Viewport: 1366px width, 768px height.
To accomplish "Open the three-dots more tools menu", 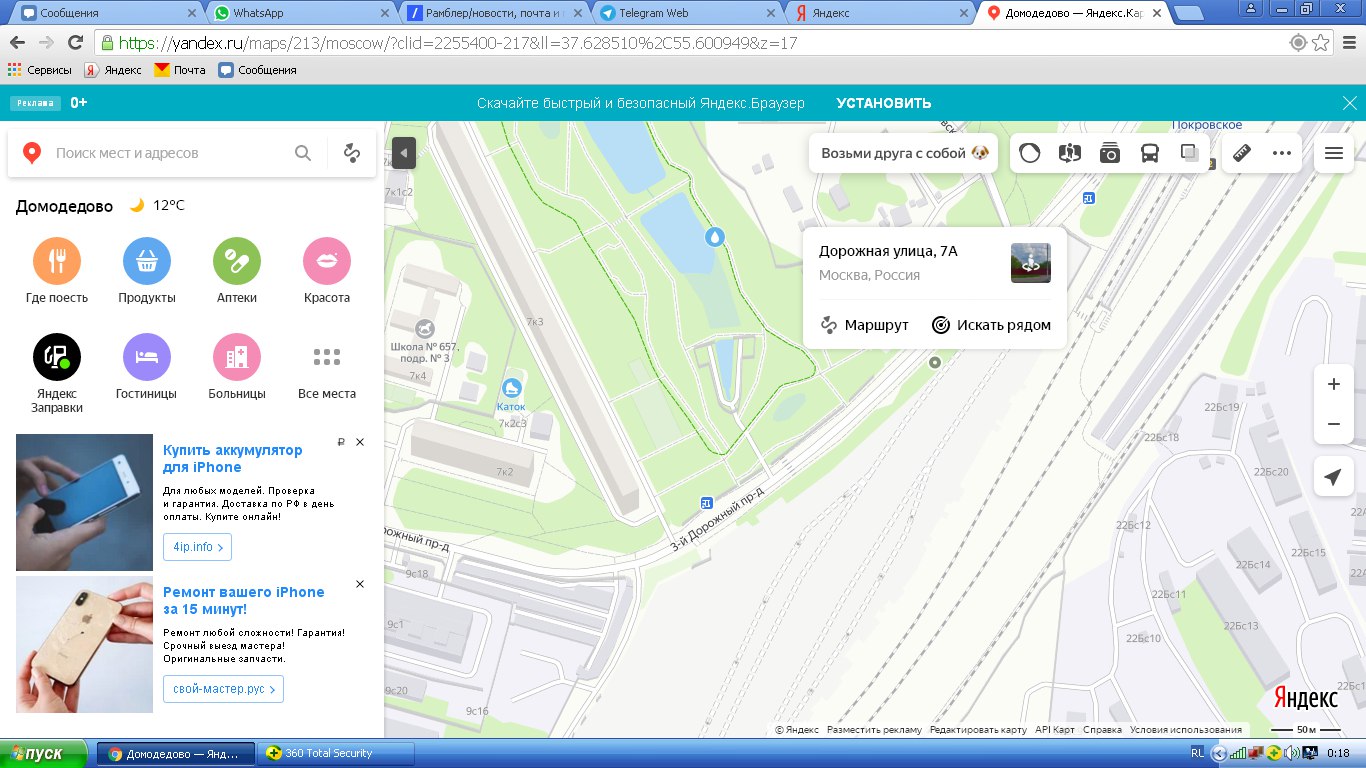I will click(x=1282, y=153).
